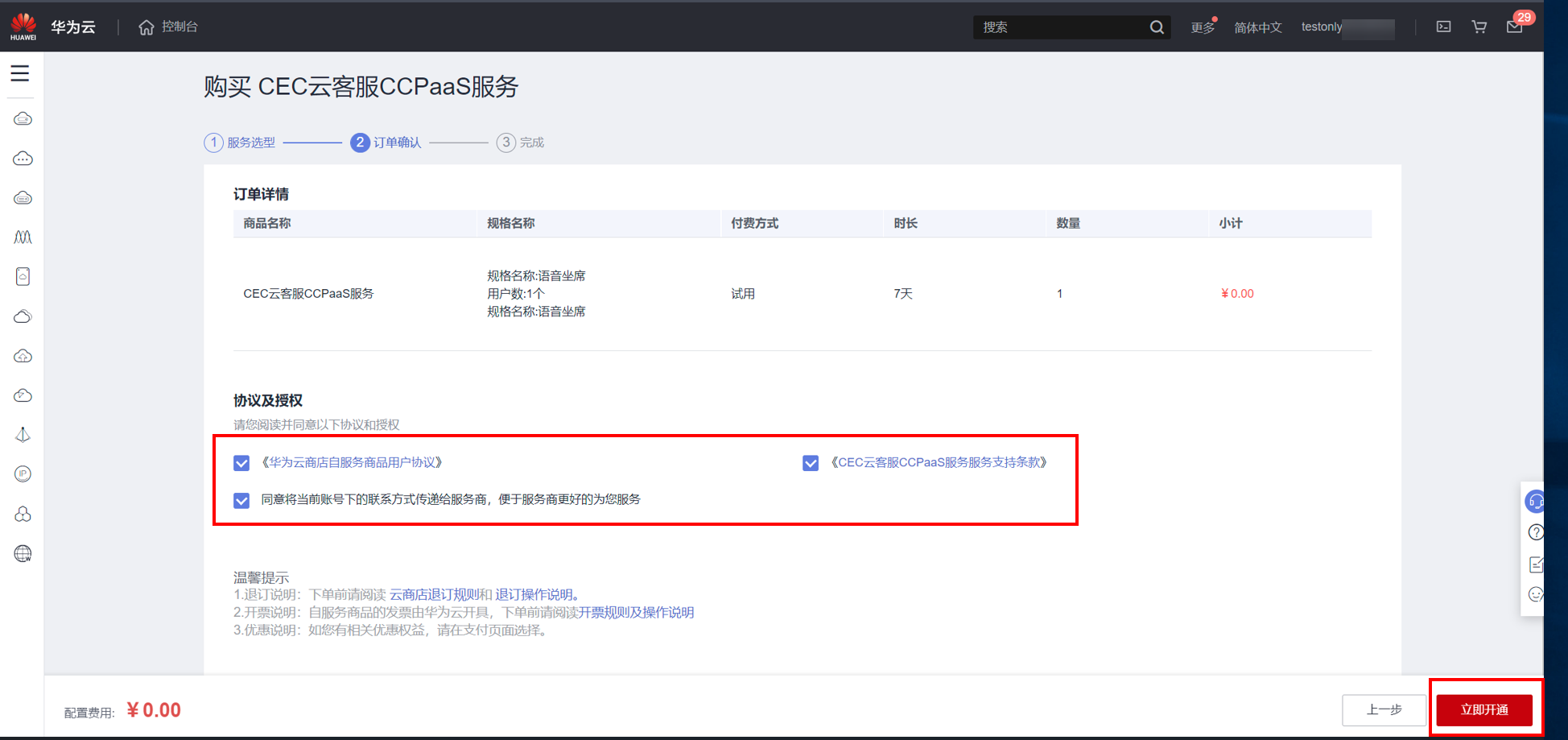Open question mark help floating icon
Screen dimensions: 1568x740
[x=1536, y=532]
